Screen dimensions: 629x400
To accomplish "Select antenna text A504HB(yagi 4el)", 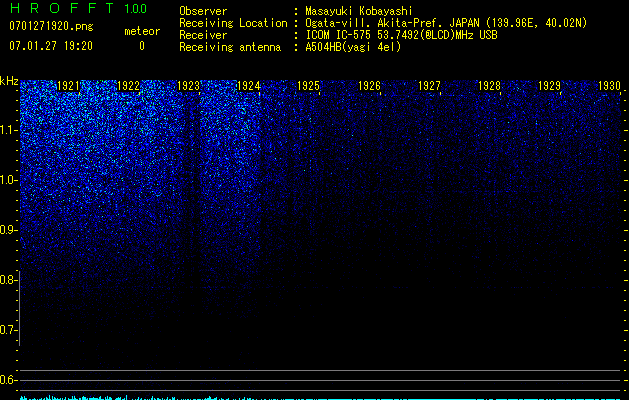I will pos(353,47).
